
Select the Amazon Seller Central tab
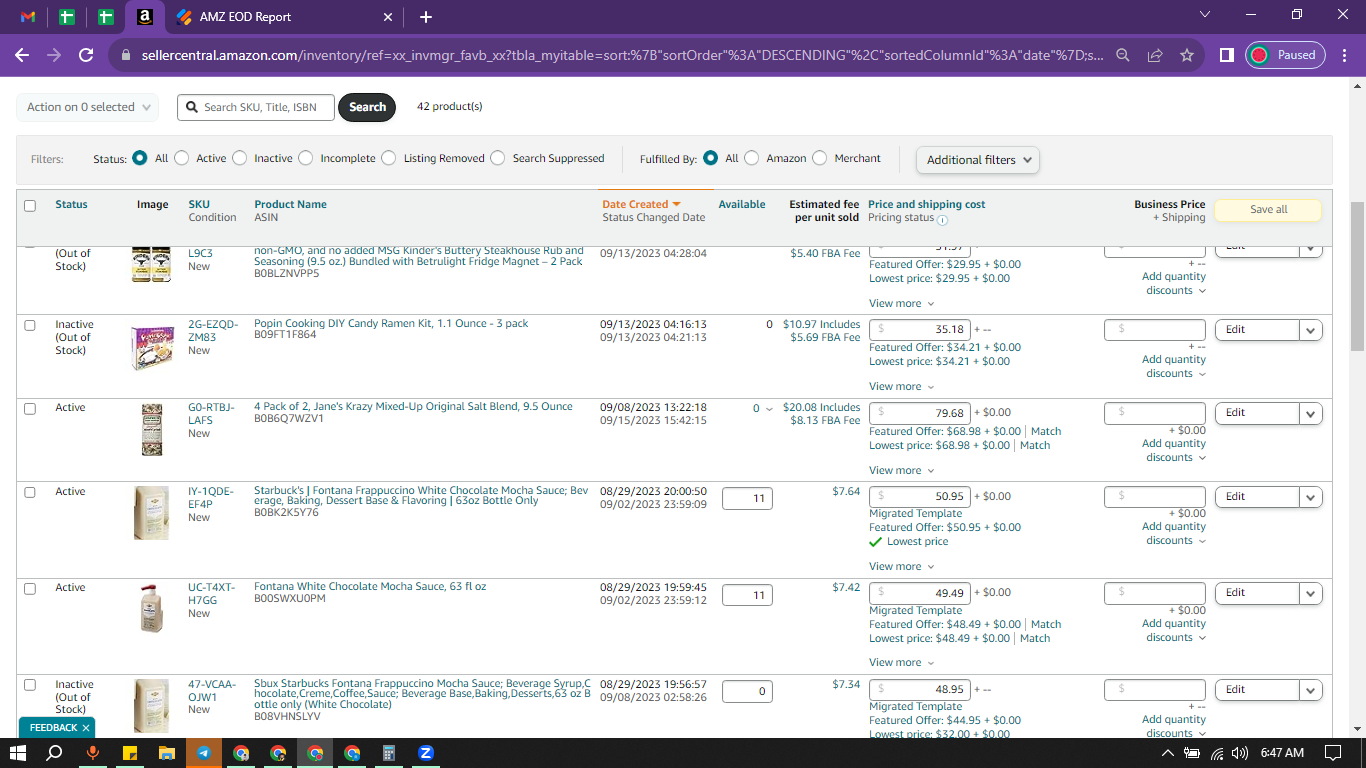click(145, 17)
